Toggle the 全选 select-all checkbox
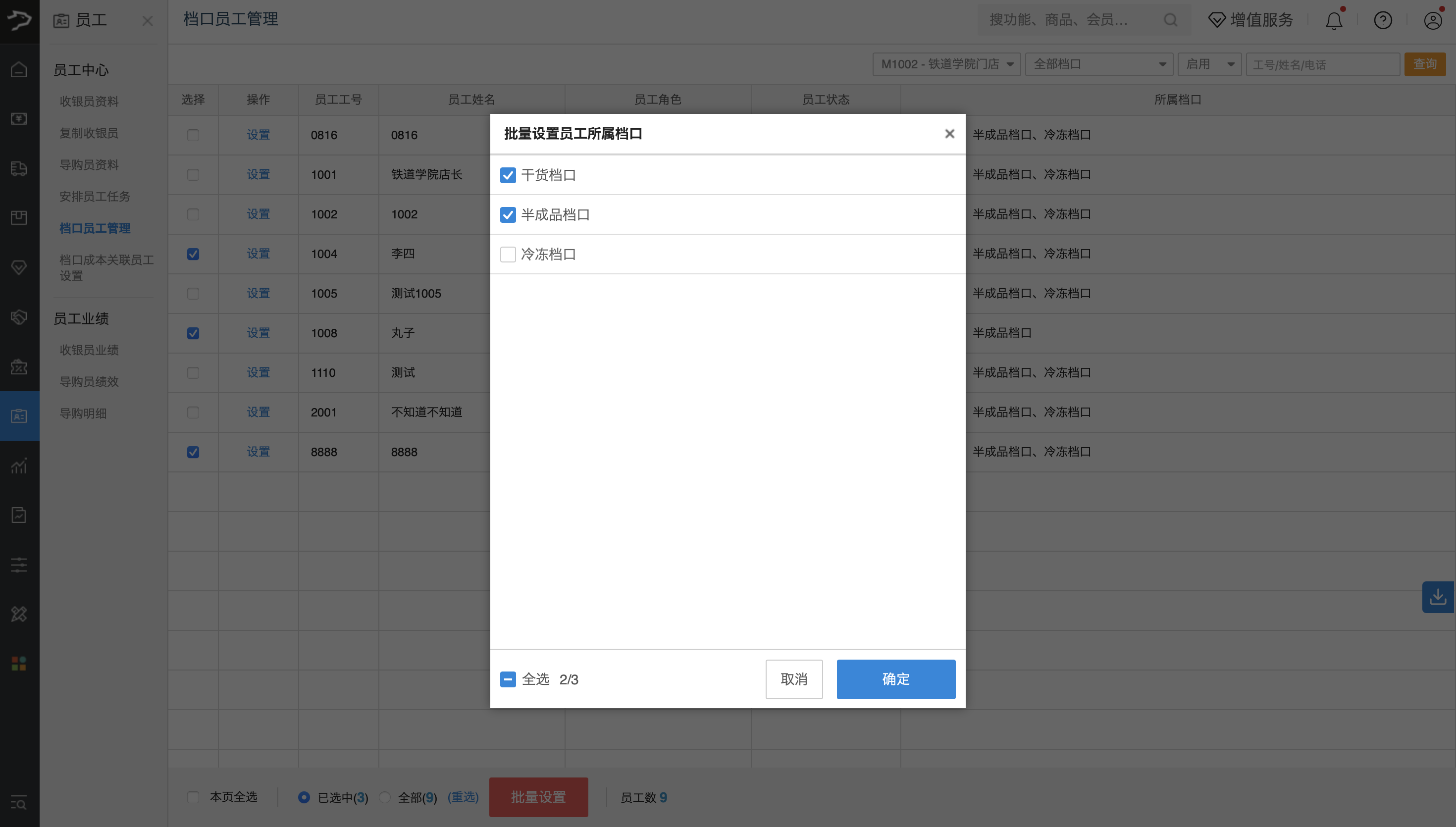The image size is (1456, 827). 508,679
